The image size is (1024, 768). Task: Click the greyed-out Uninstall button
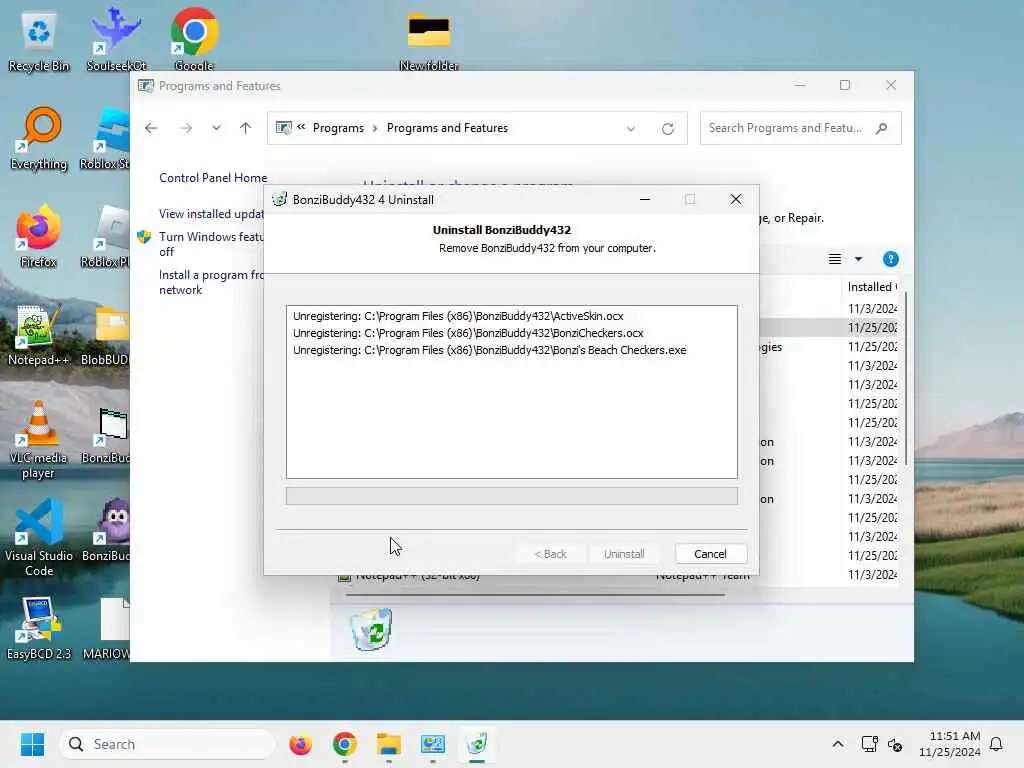[624, 554]
